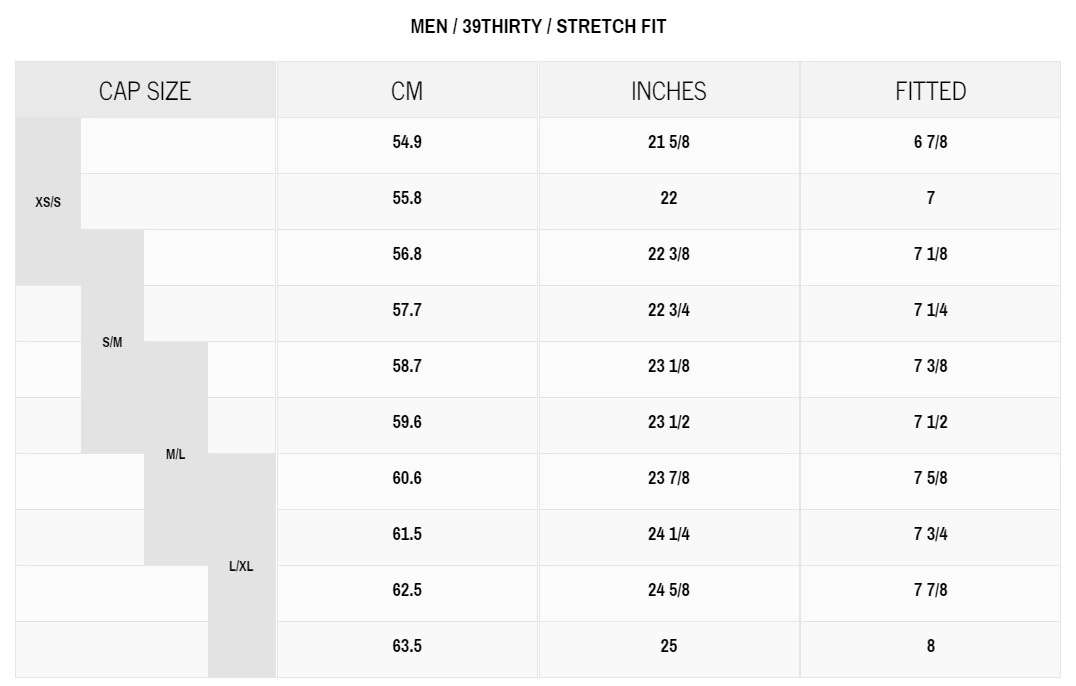Select the 22 3/8 inches cell
Image resolution: width=1076 pixels, height=686 pixels.
668,254
